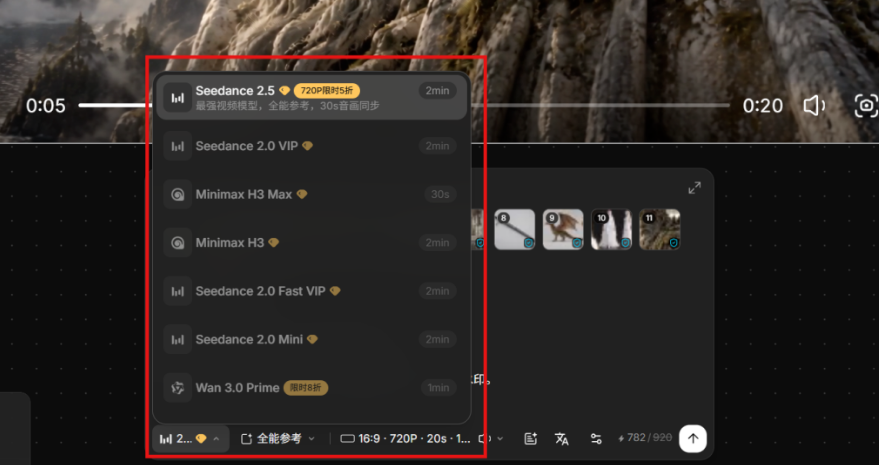Submit with the white up-arrow button
The image size is (879, 465).
693,439
